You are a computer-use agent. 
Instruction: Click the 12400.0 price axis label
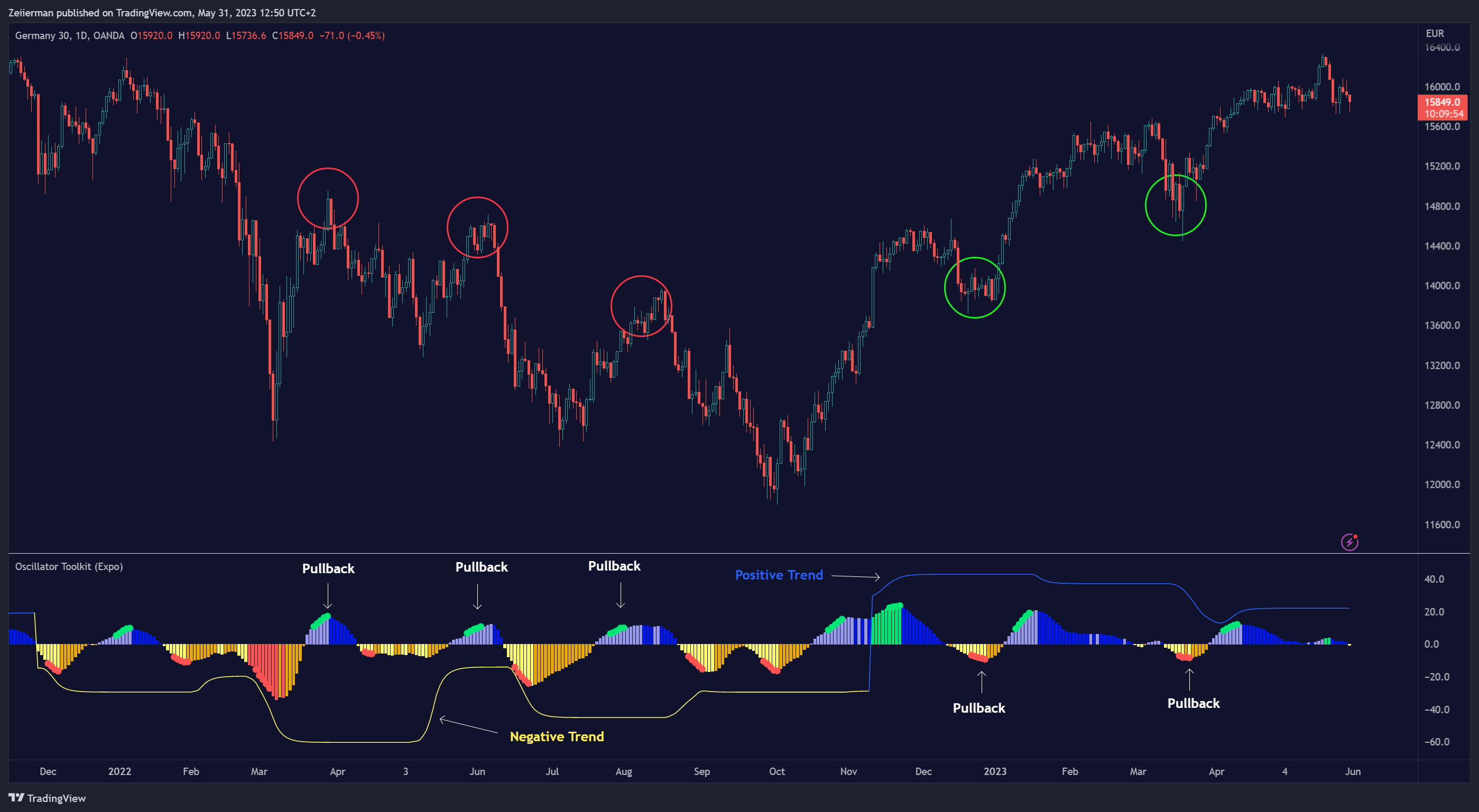pyautogui.click(x=1441, y=445)
